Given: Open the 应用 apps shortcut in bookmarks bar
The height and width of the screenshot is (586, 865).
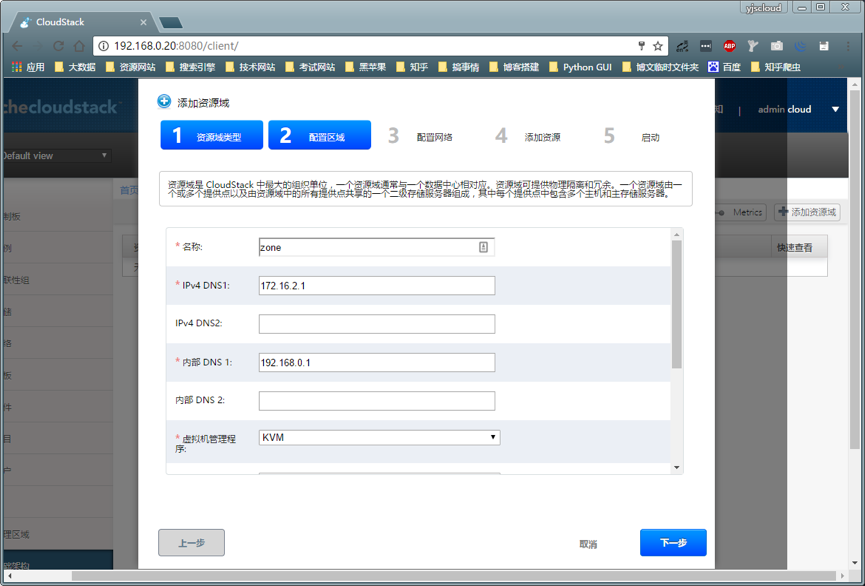Looking at the screenshot, I should (x=28, y=67).
